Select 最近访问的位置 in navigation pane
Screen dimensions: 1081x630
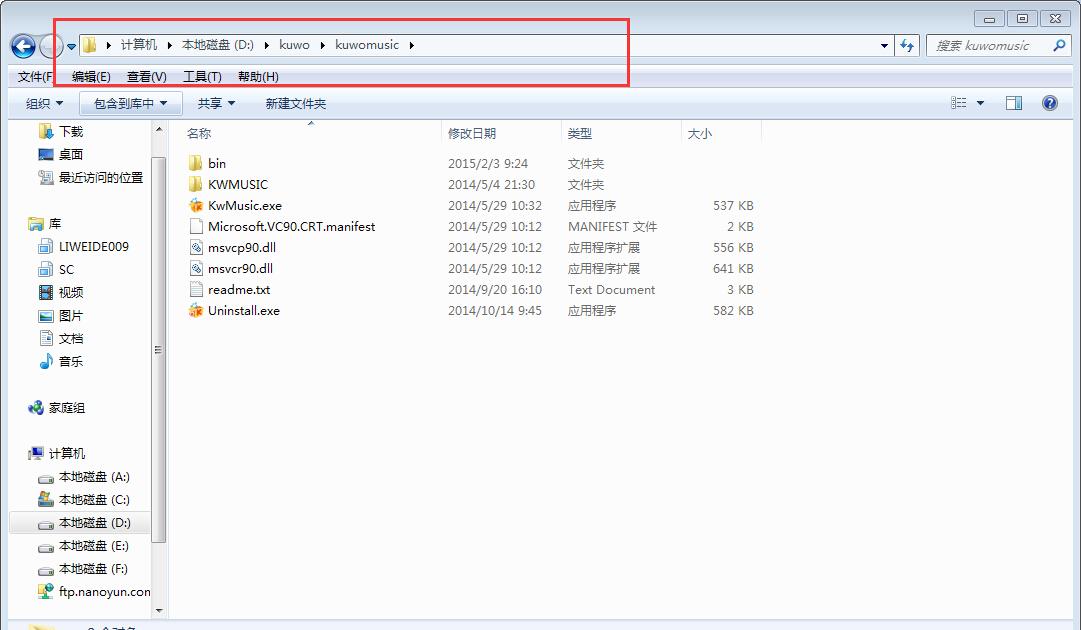coord(101,177)
